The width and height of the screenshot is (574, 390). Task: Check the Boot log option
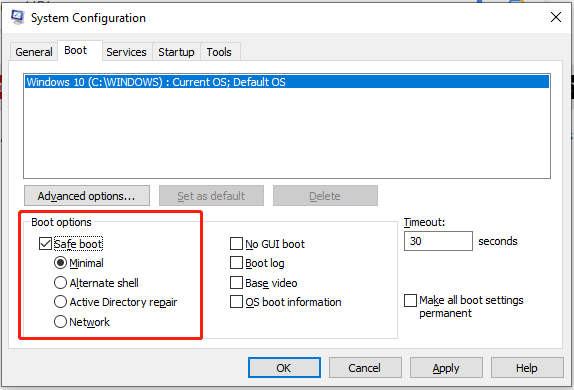coord(236,263)
